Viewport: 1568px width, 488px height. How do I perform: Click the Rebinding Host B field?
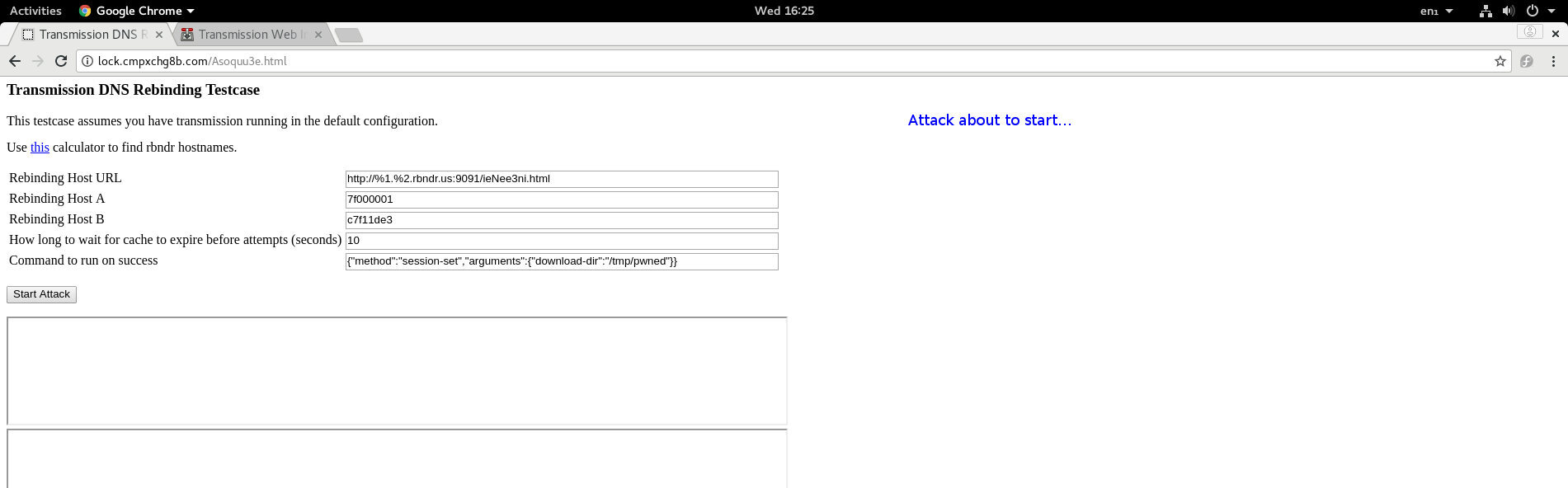(562, 220)
